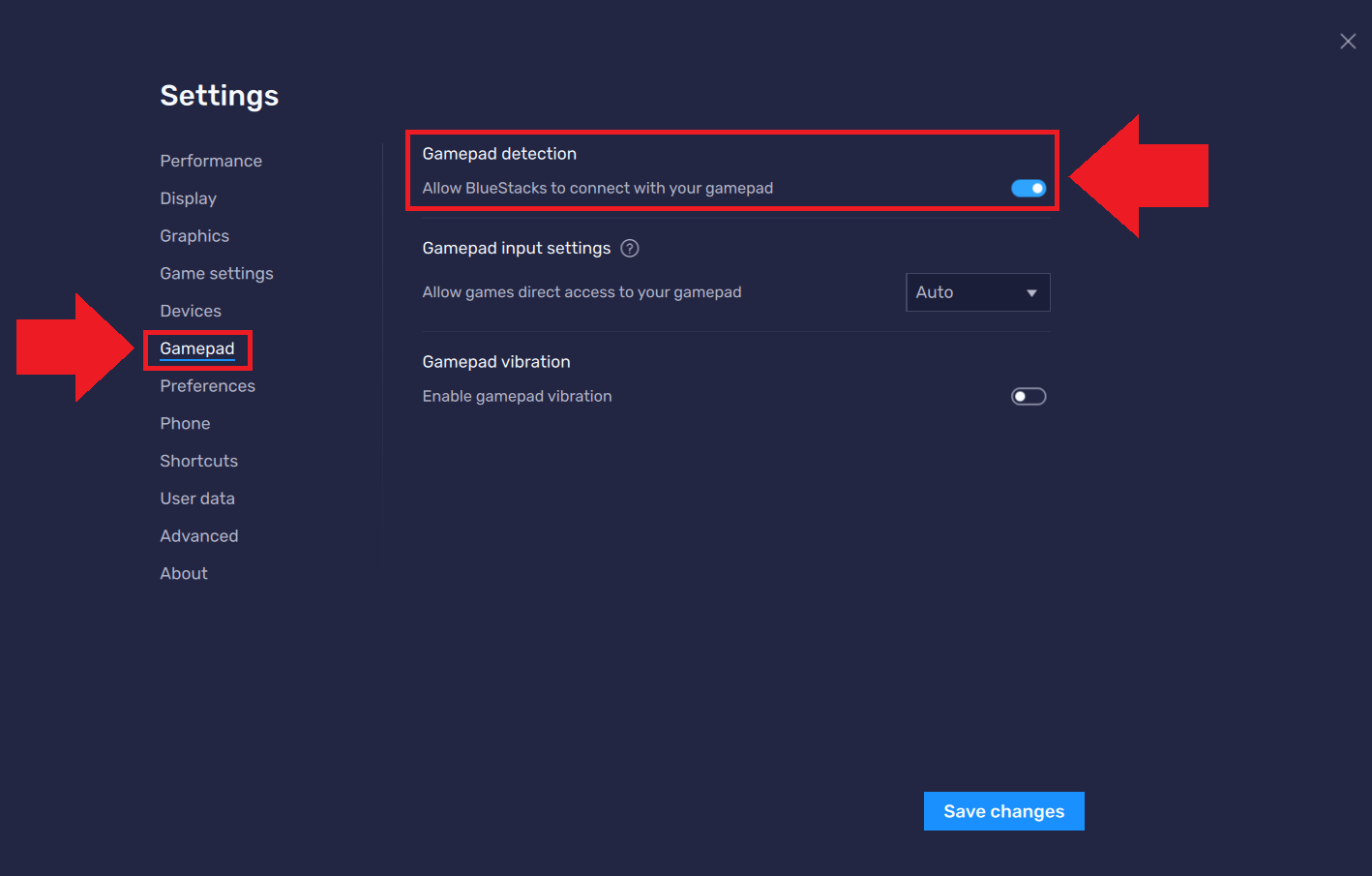This screenshot has width=1372, height=876.
Task: Click the Gamepad detection heading text
Action: point(499,154)
